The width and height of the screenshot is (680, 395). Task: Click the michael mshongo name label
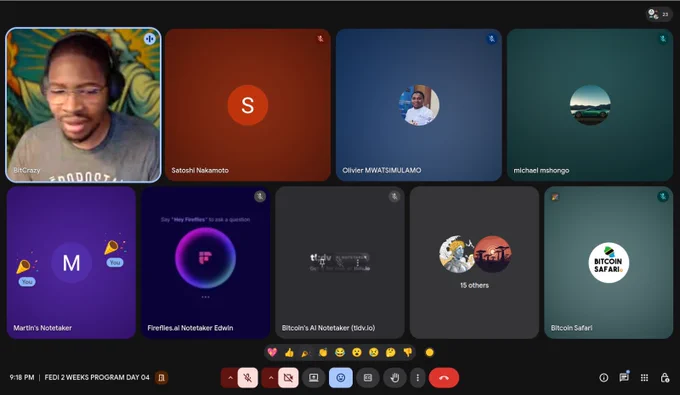(541, 170)
